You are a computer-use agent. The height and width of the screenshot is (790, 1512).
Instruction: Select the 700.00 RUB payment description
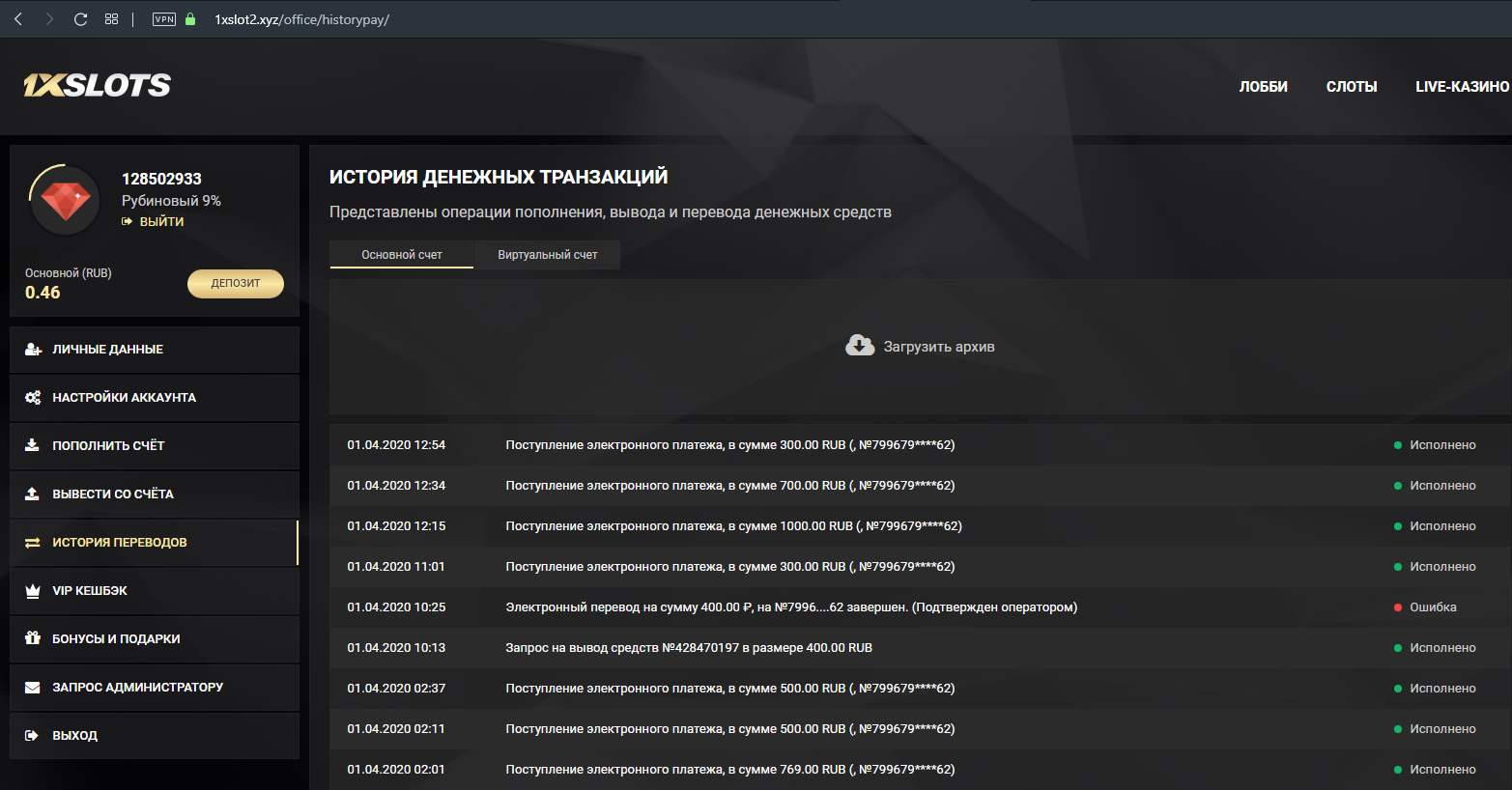730,486
